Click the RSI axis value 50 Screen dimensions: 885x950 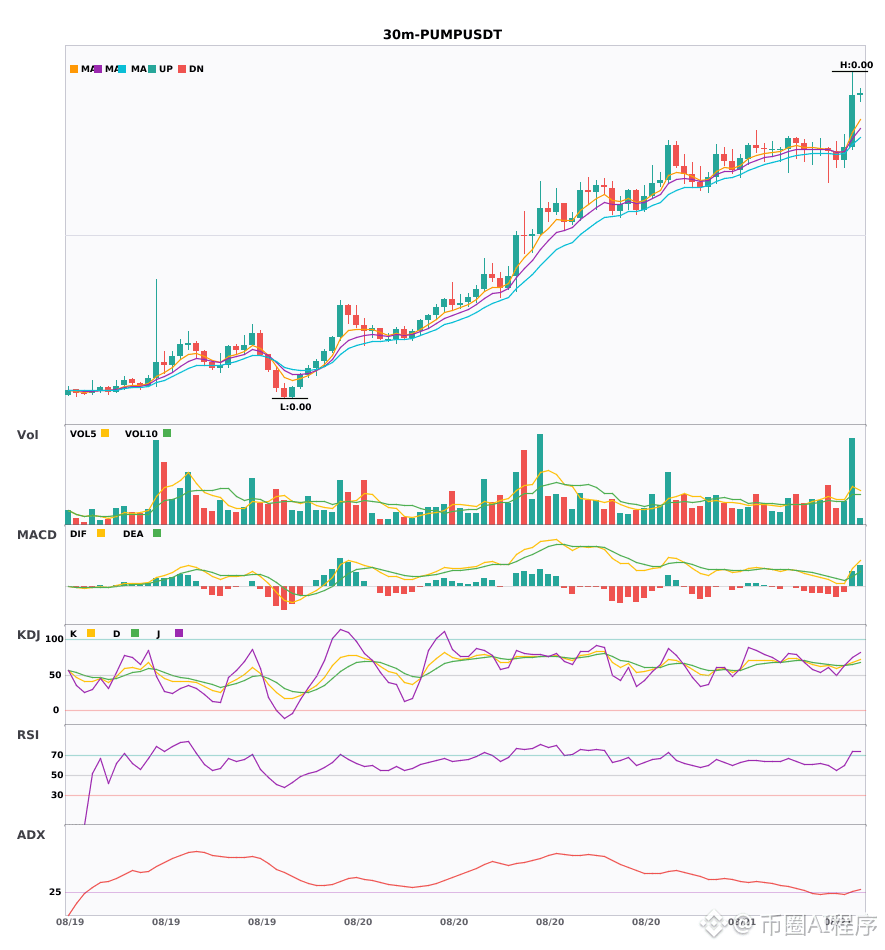(x=57, y=775)
